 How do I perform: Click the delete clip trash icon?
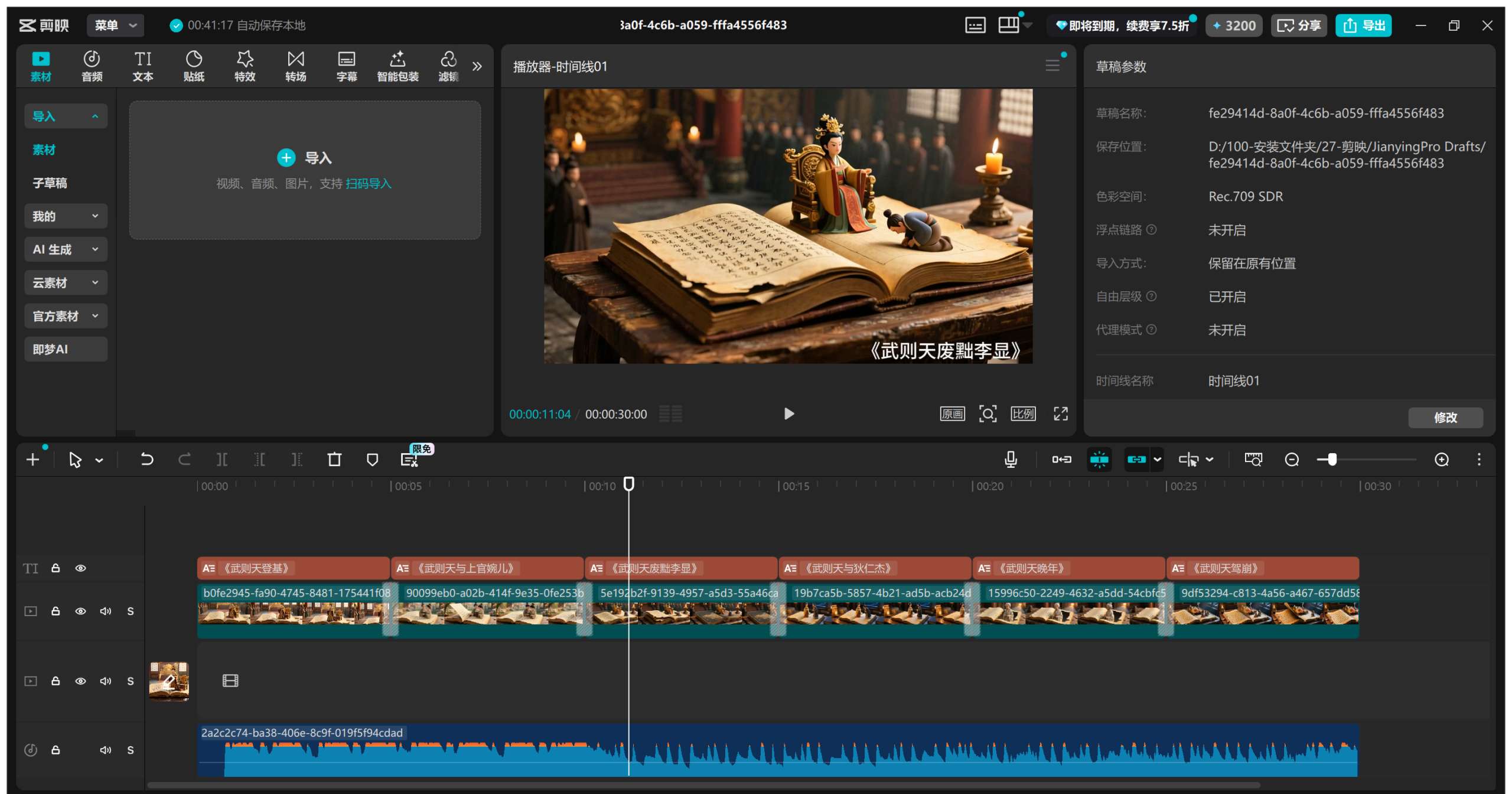point(334,460)
